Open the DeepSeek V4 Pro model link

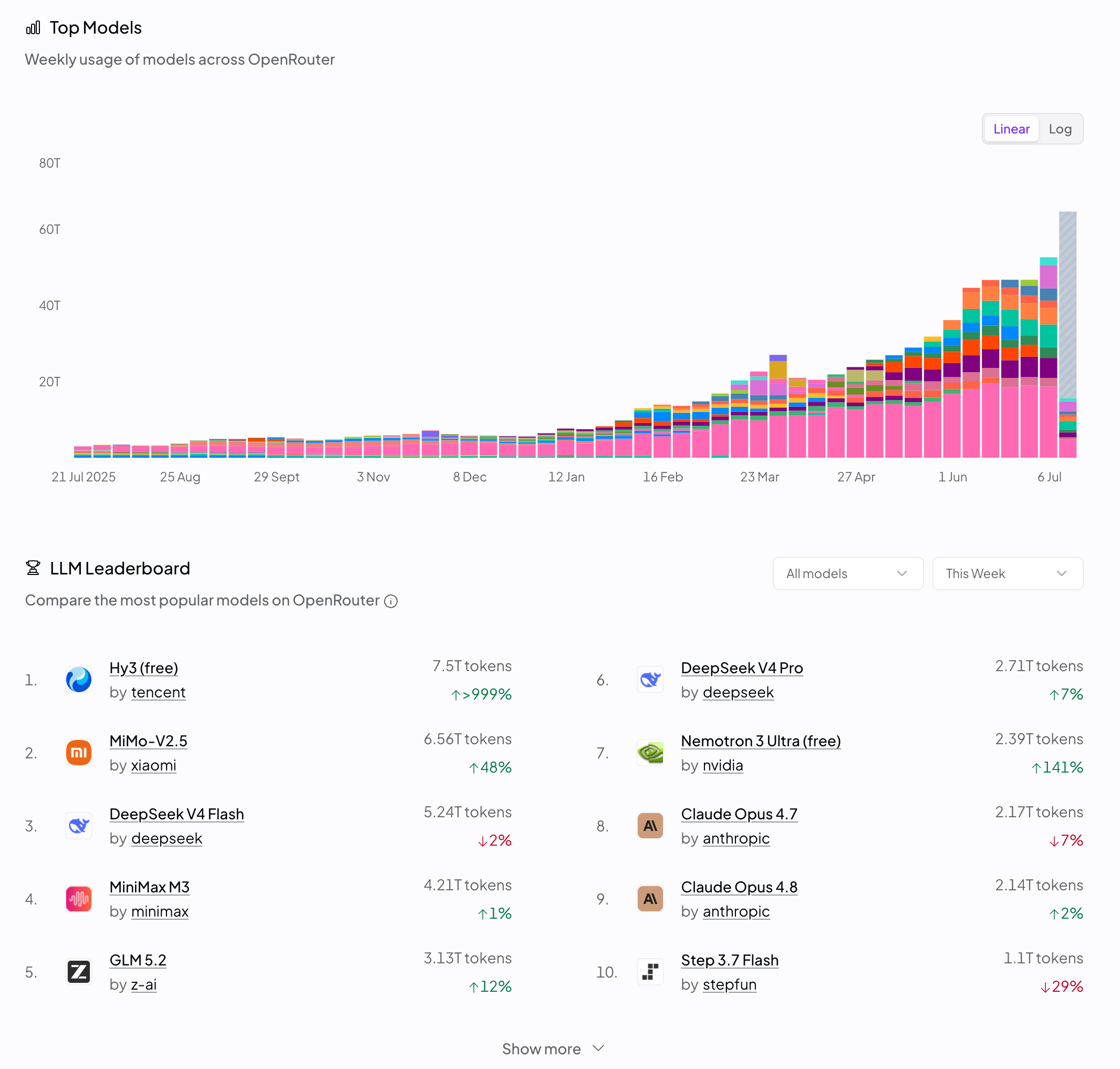point(742,668)
